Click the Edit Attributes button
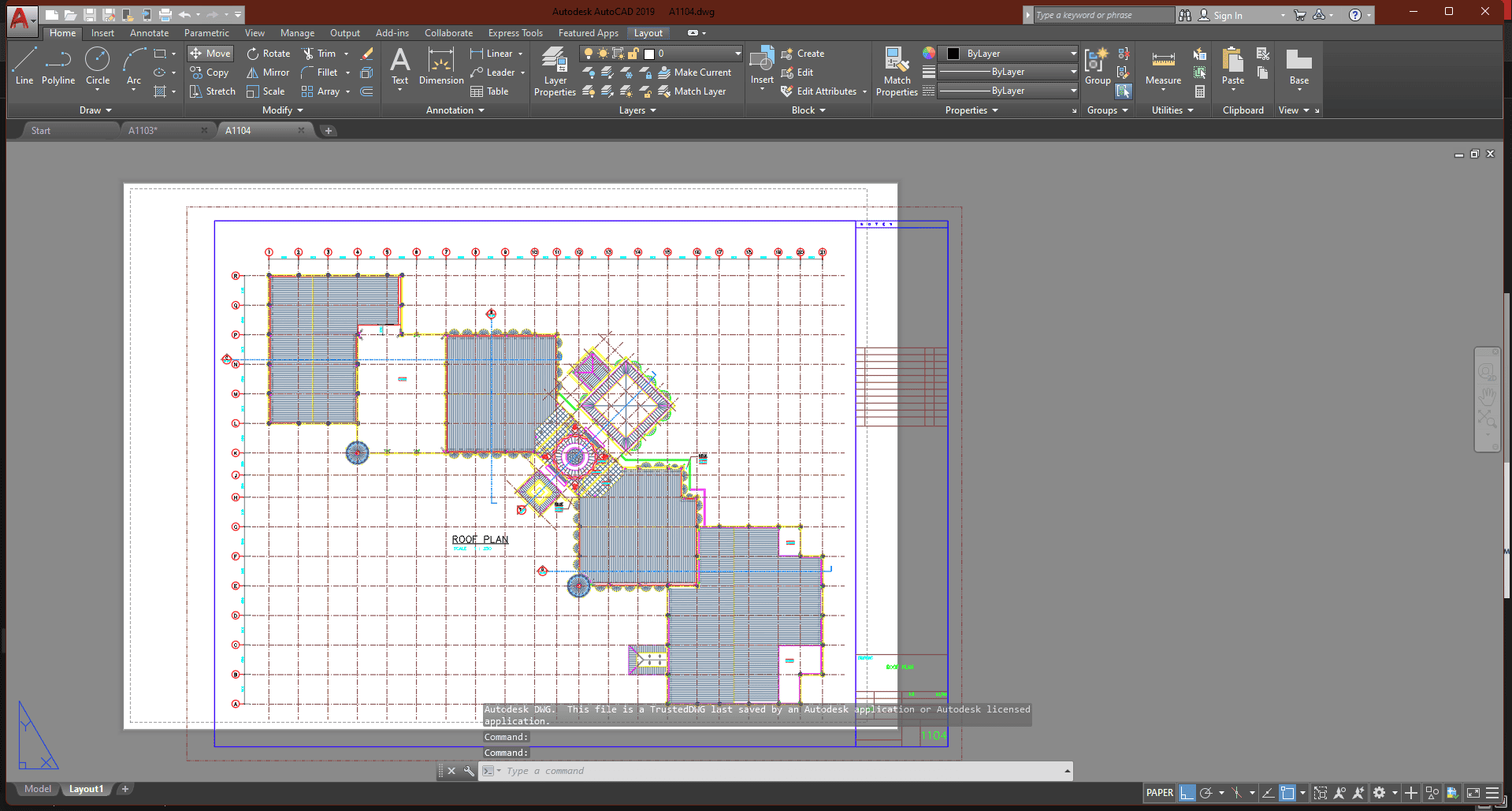The height and width of the screenshot is (811, 1512). click(x=826, y=91)
